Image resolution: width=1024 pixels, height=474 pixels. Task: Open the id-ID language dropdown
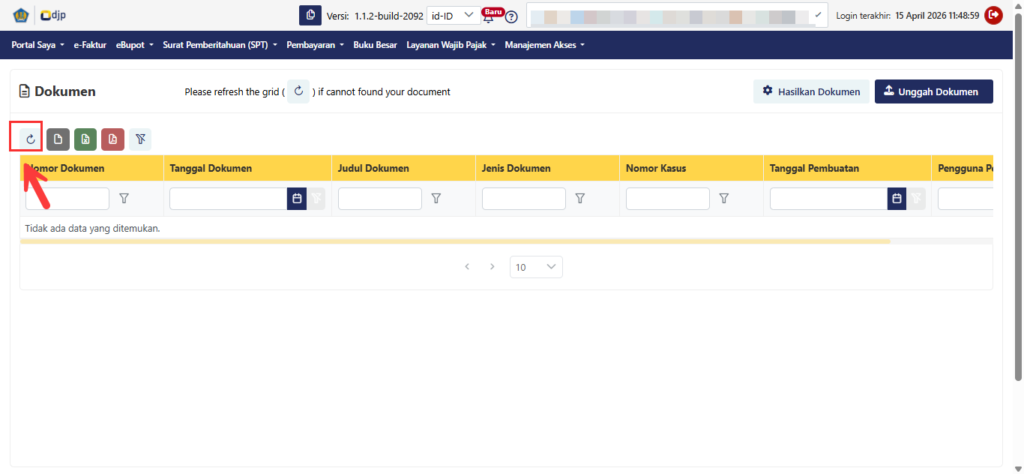451,15
